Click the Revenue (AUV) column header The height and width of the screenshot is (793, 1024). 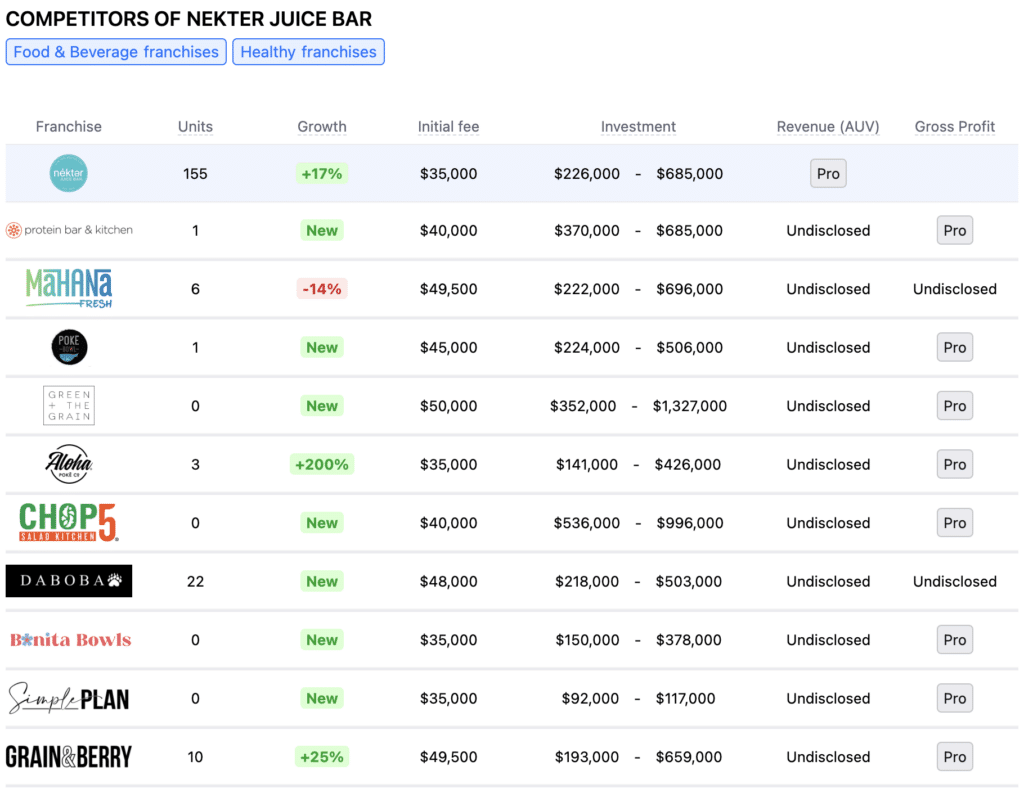pyautogui.click(x=828, y=126)
